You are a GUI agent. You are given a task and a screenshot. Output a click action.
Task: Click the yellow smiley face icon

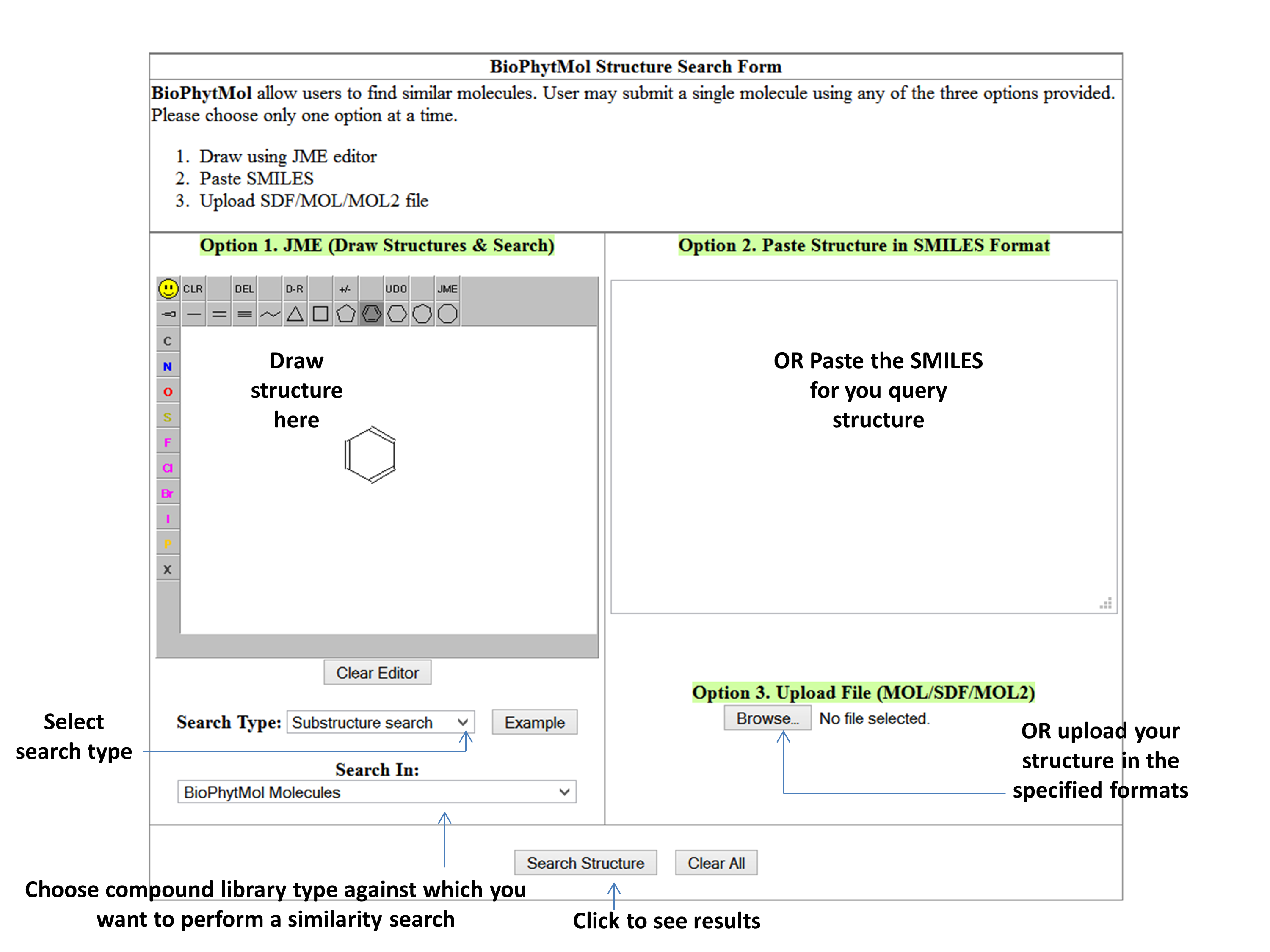168,289
